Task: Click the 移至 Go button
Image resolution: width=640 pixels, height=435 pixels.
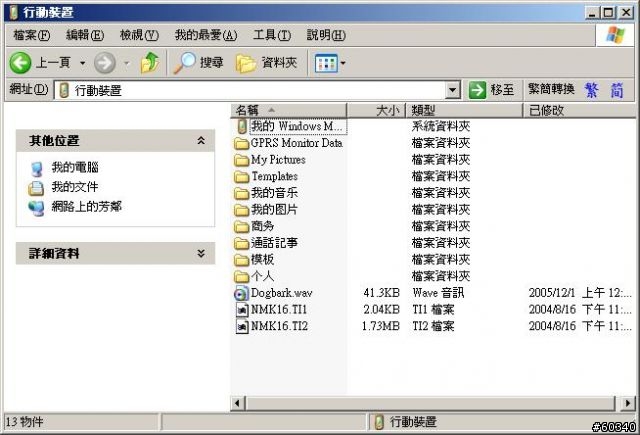Action: 491,90
